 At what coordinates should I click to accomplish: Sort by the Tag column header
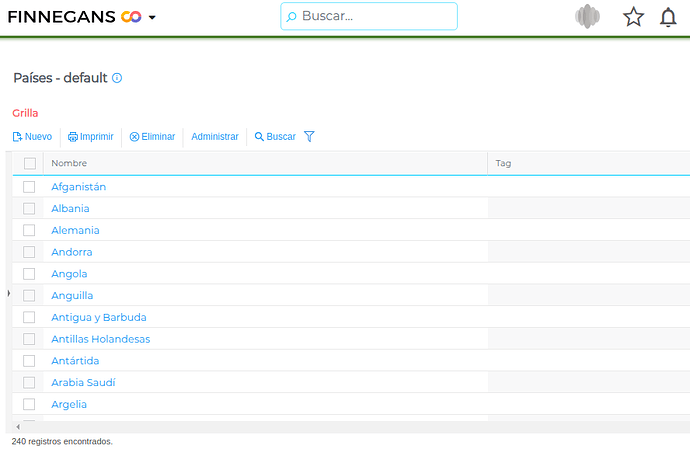pyautogui.click(x=503, y=163)
